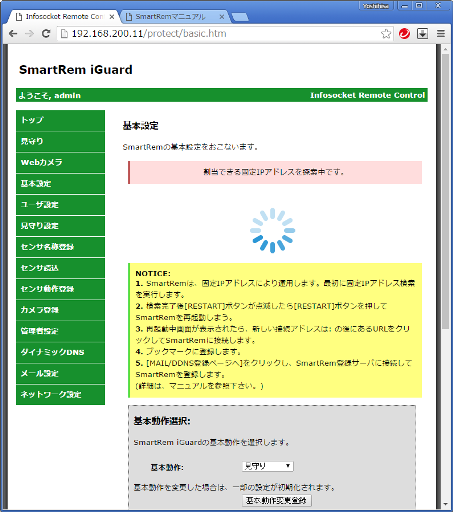Open ユーザ設定 in the sidebar

[x=60, y=205]
